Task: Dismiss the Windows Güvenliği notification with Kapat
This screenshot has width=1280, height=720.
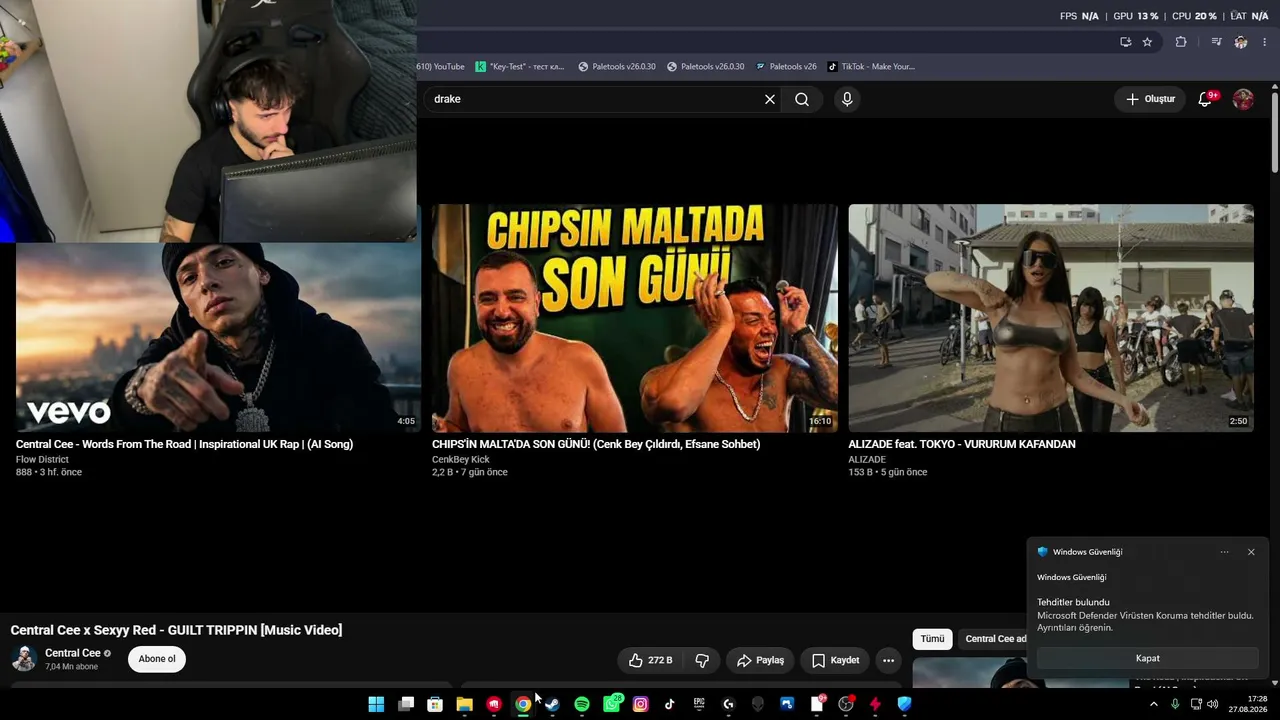Action: 1147,658
